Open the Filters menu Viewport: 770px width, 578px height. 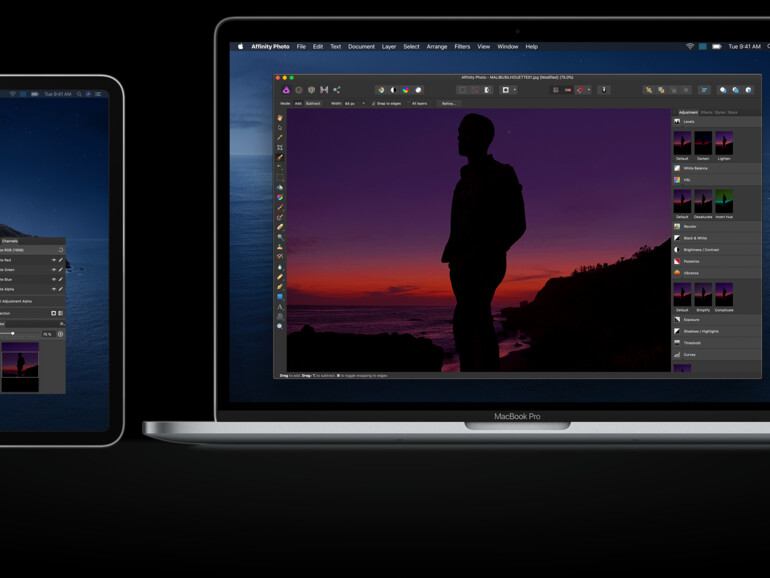(x=462, y=47)
